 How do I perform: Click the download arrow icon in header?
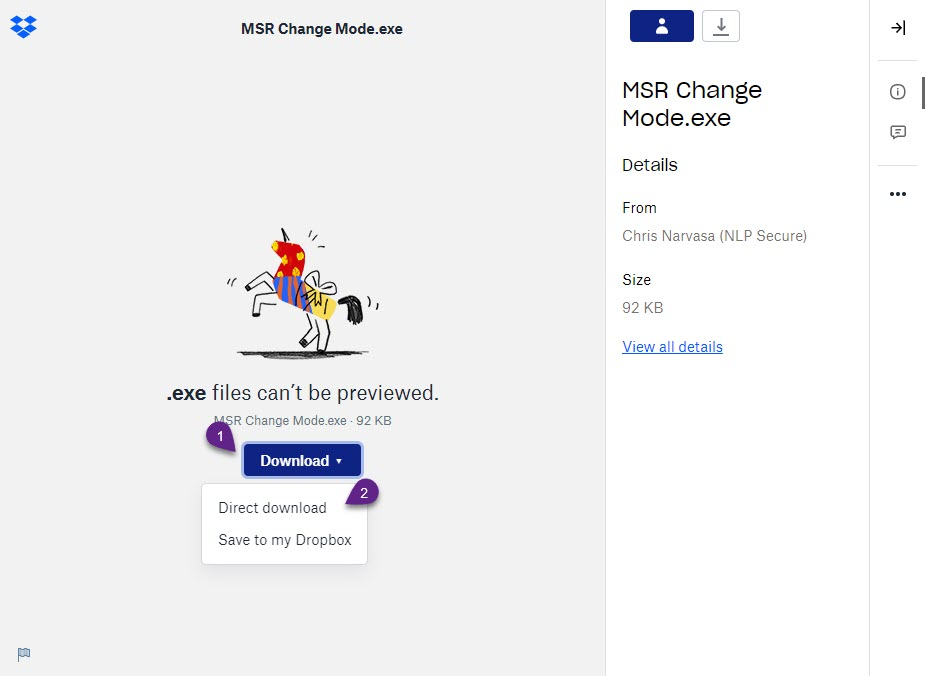pos(720,26)
